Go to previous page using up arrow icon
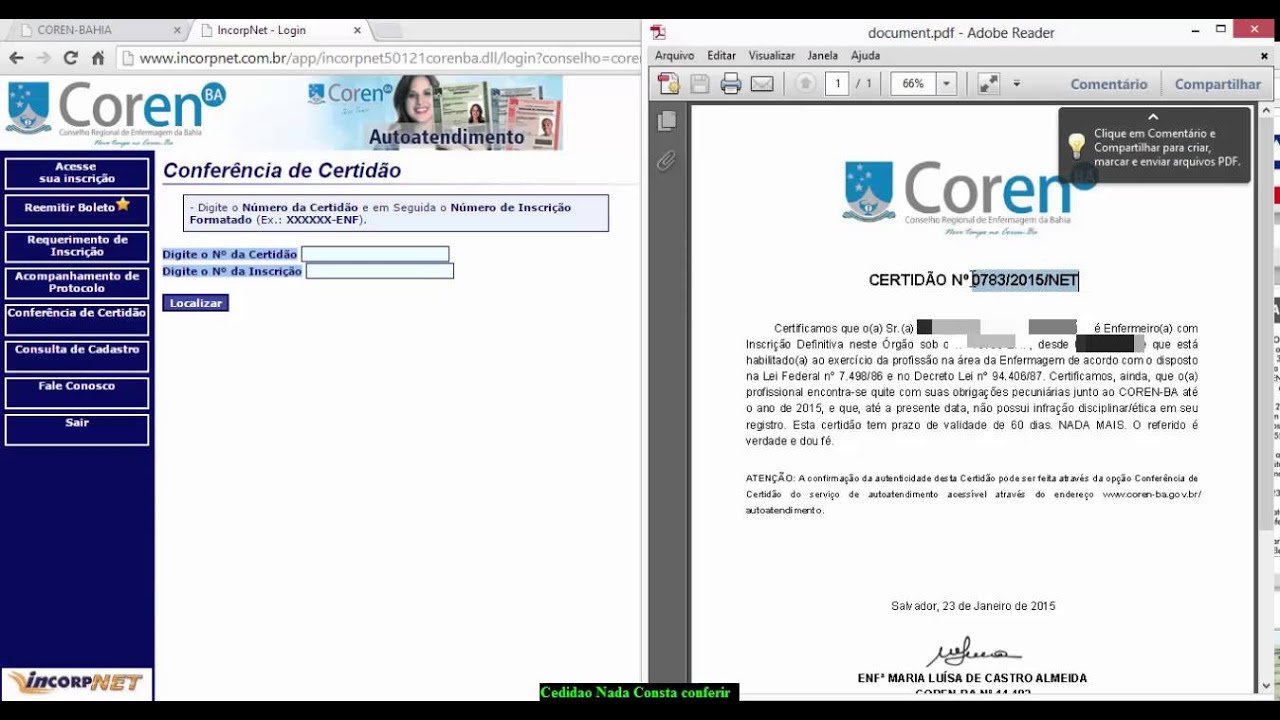 (x=805, y=84)
